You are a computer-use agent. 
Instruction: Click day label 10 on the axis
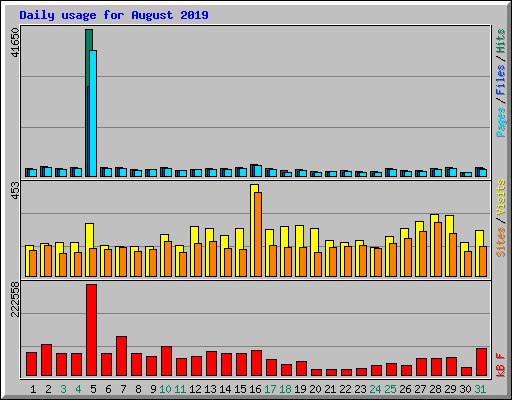pos(165,389)
